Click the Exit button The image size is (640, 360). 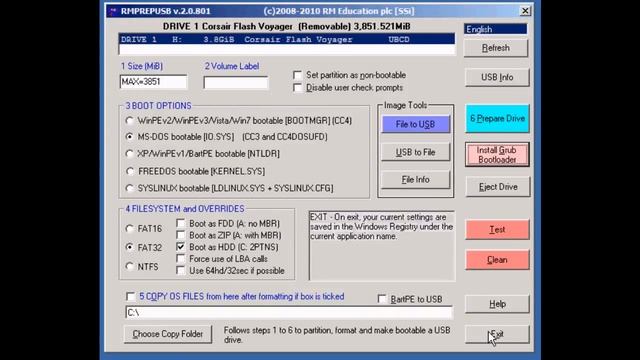coord(497,334)
